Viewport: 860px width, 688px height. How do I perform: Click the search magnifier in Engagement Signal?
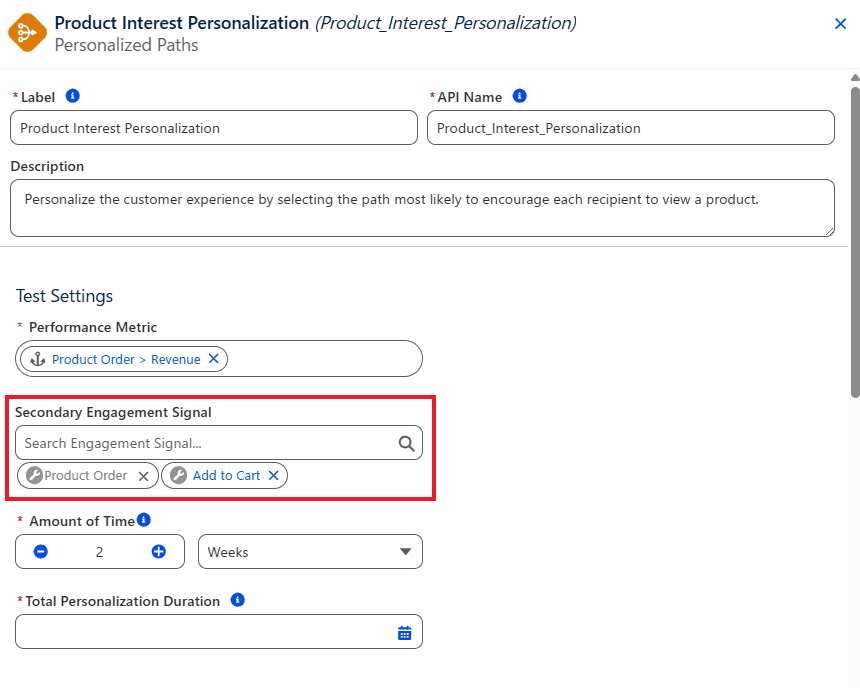[406, 443]
